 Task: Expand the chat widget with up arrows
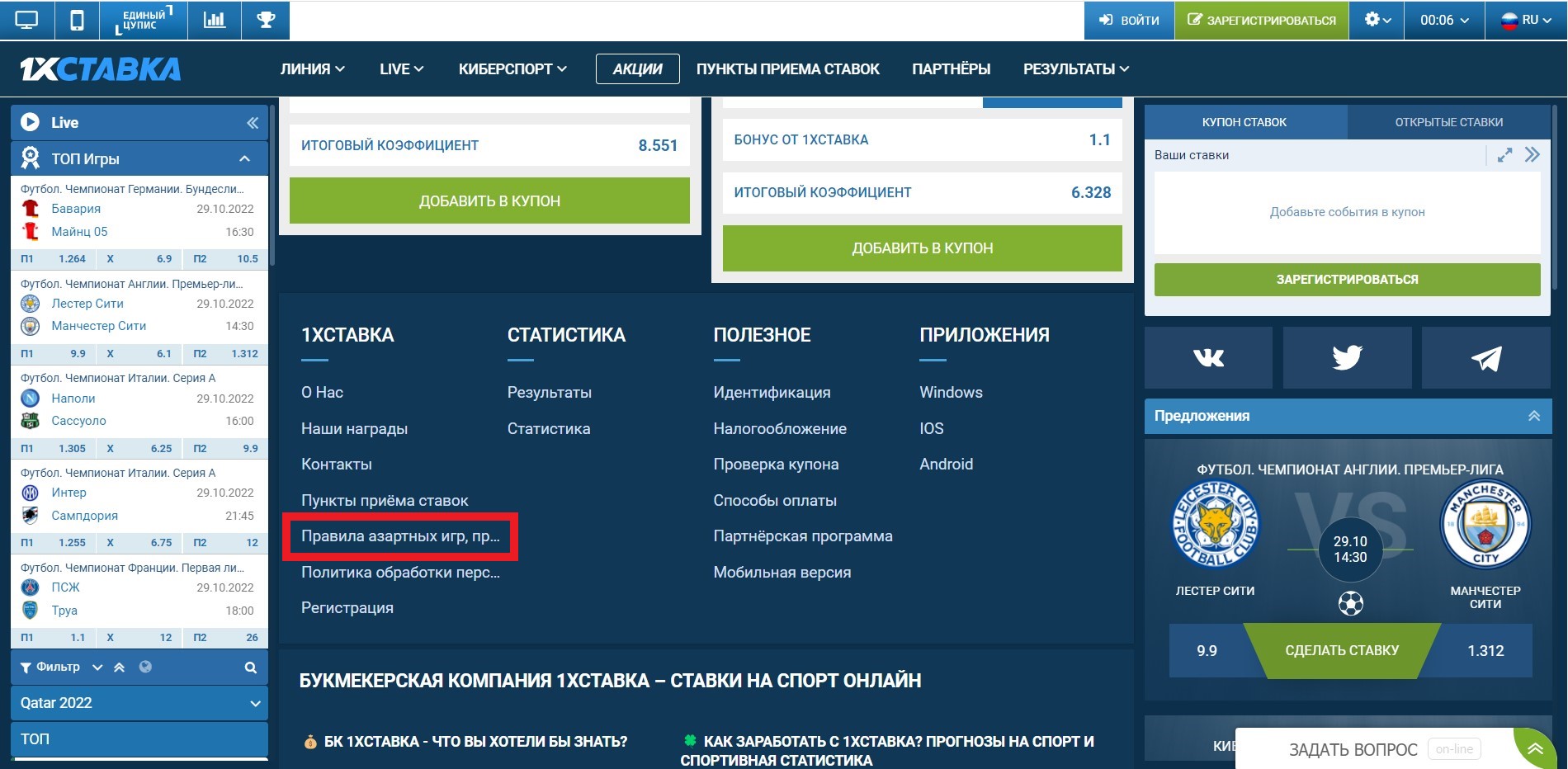pyautogui.click(x=1535, y=749)
